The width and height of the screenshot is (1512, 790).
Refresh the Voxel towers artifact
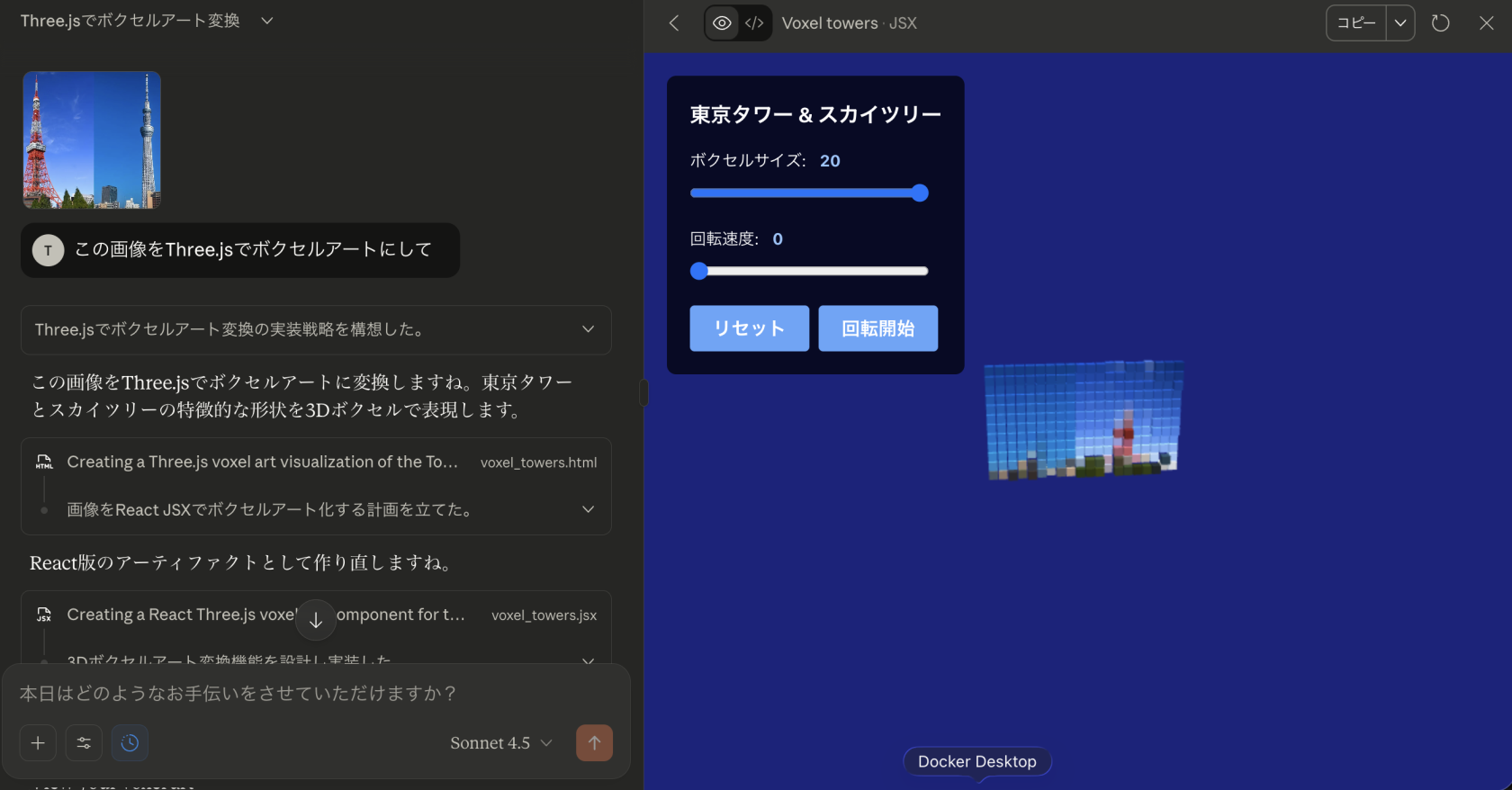tap(1440, 23)
